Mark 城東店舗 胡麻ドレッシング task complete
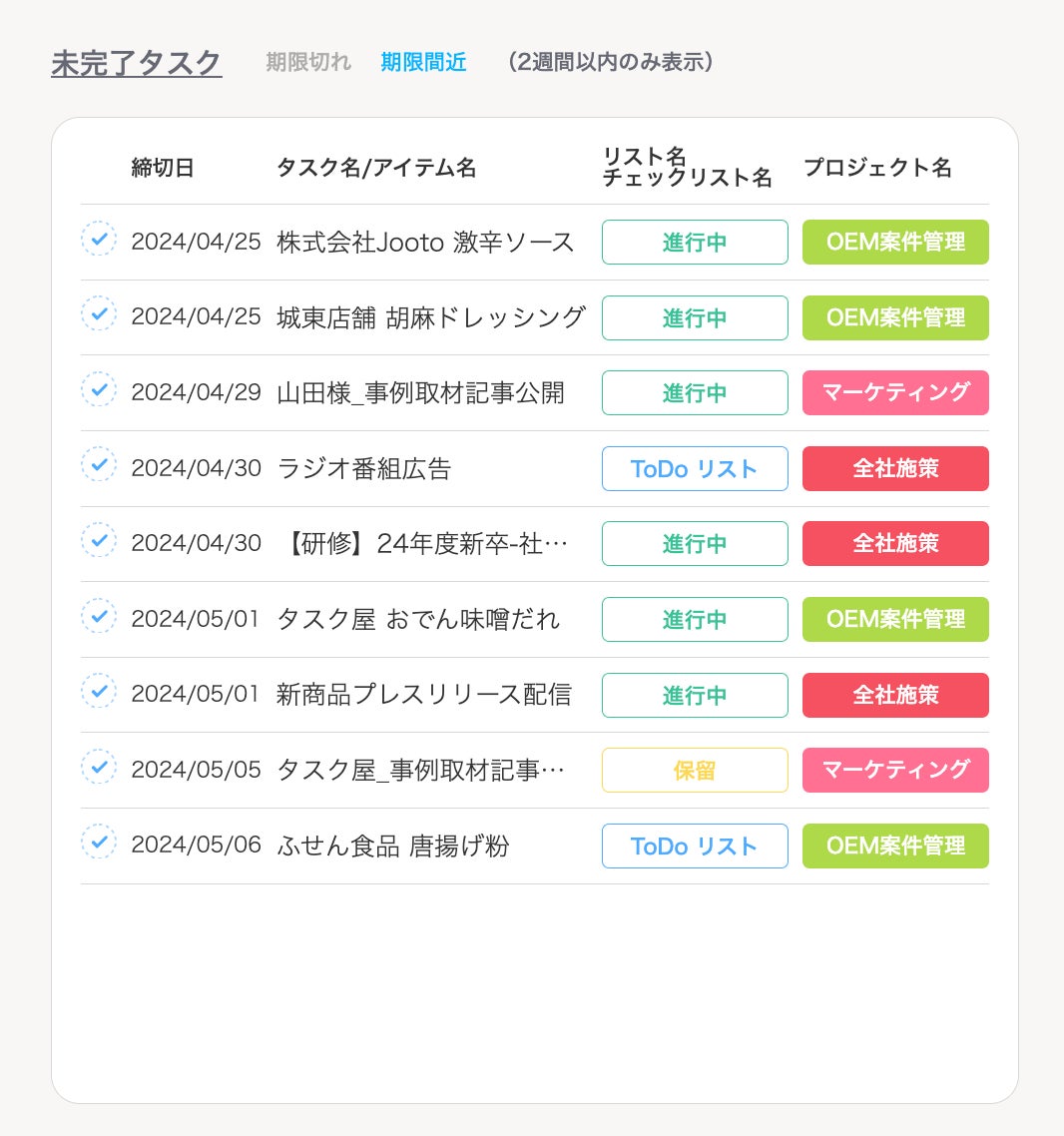 tap(98, 314)
